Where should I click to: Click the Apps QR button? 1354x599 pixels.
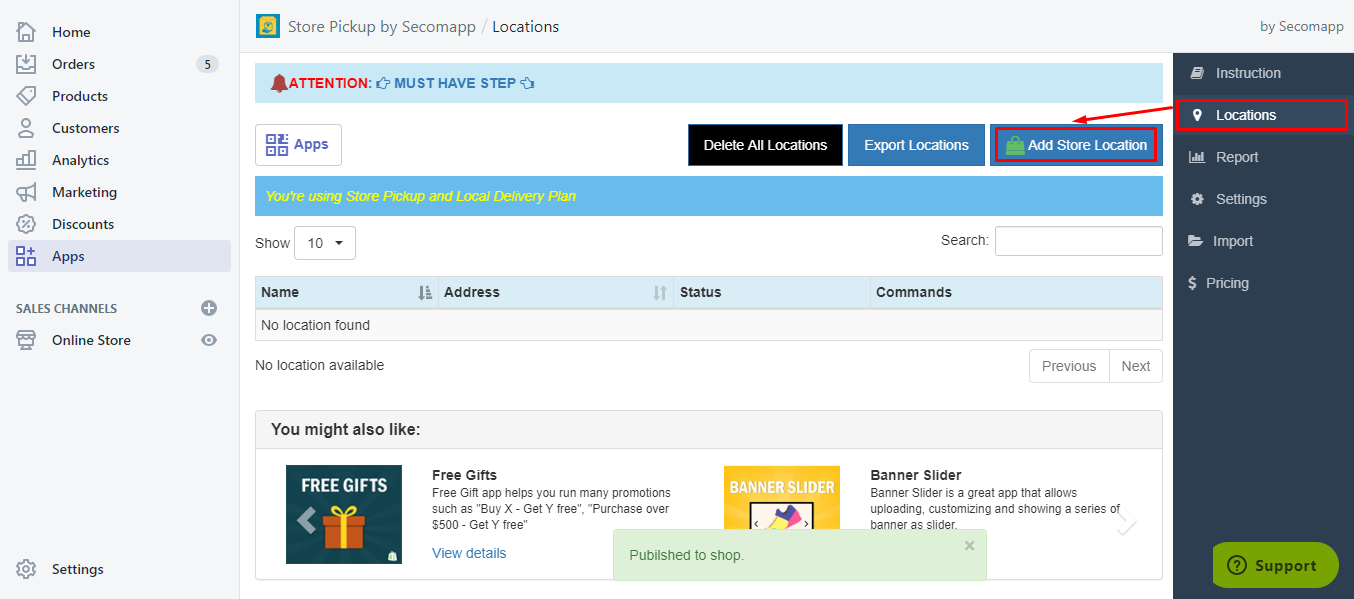(x=298, y=145)
